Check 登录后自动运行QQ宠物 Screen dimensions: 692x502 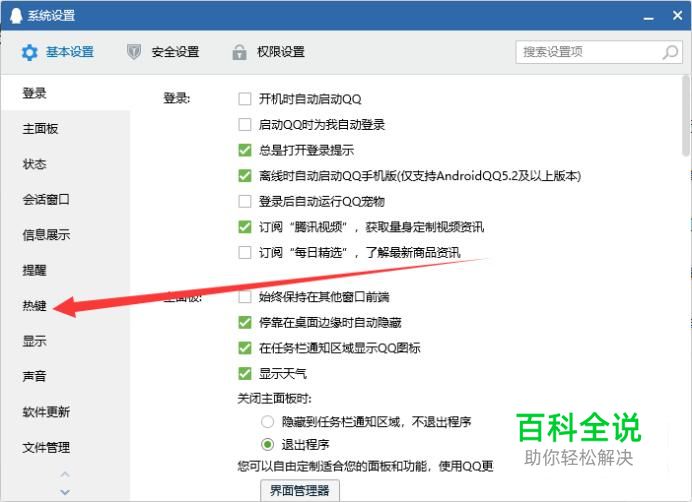[245, 201]
